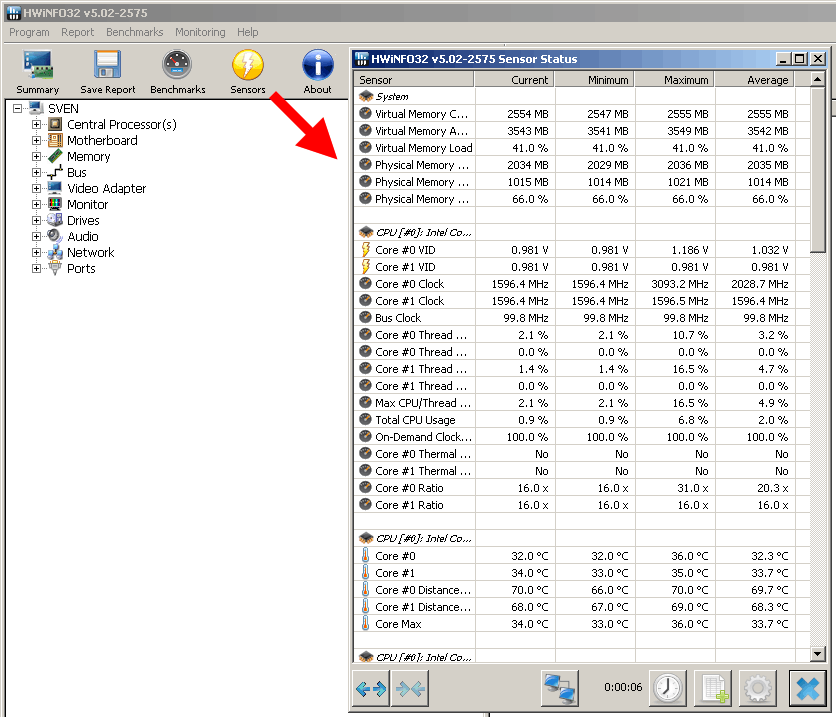Expand the Motherboard tree node
The width and height of the screenshot is (836, 717).
click(37, 141)
